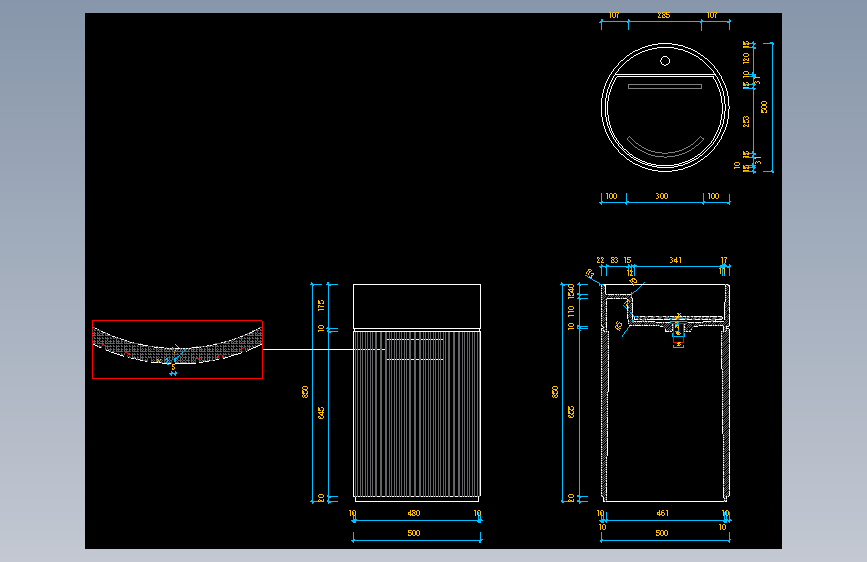Select the 341 dimension above section view
This screenshot has height=562, width=867.
coord(676,260)
